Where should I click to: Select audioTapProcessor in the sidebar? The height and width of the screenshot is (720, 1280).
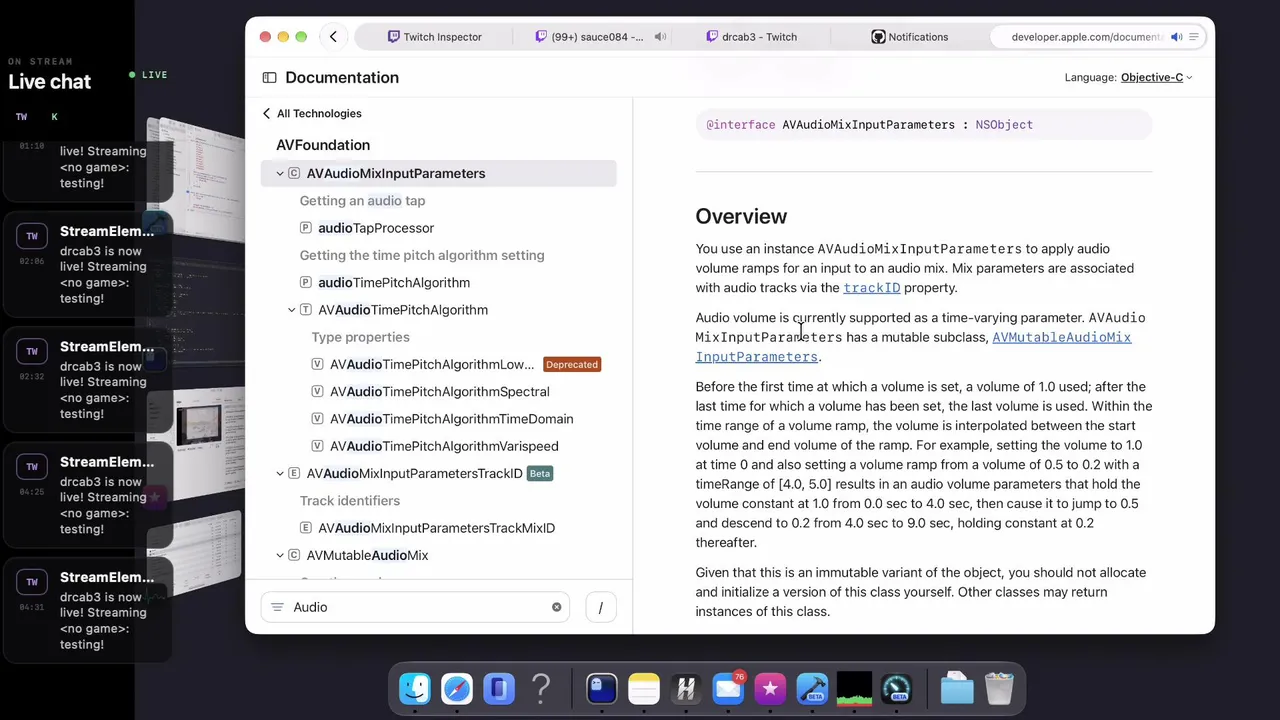[x=375, y=228]
